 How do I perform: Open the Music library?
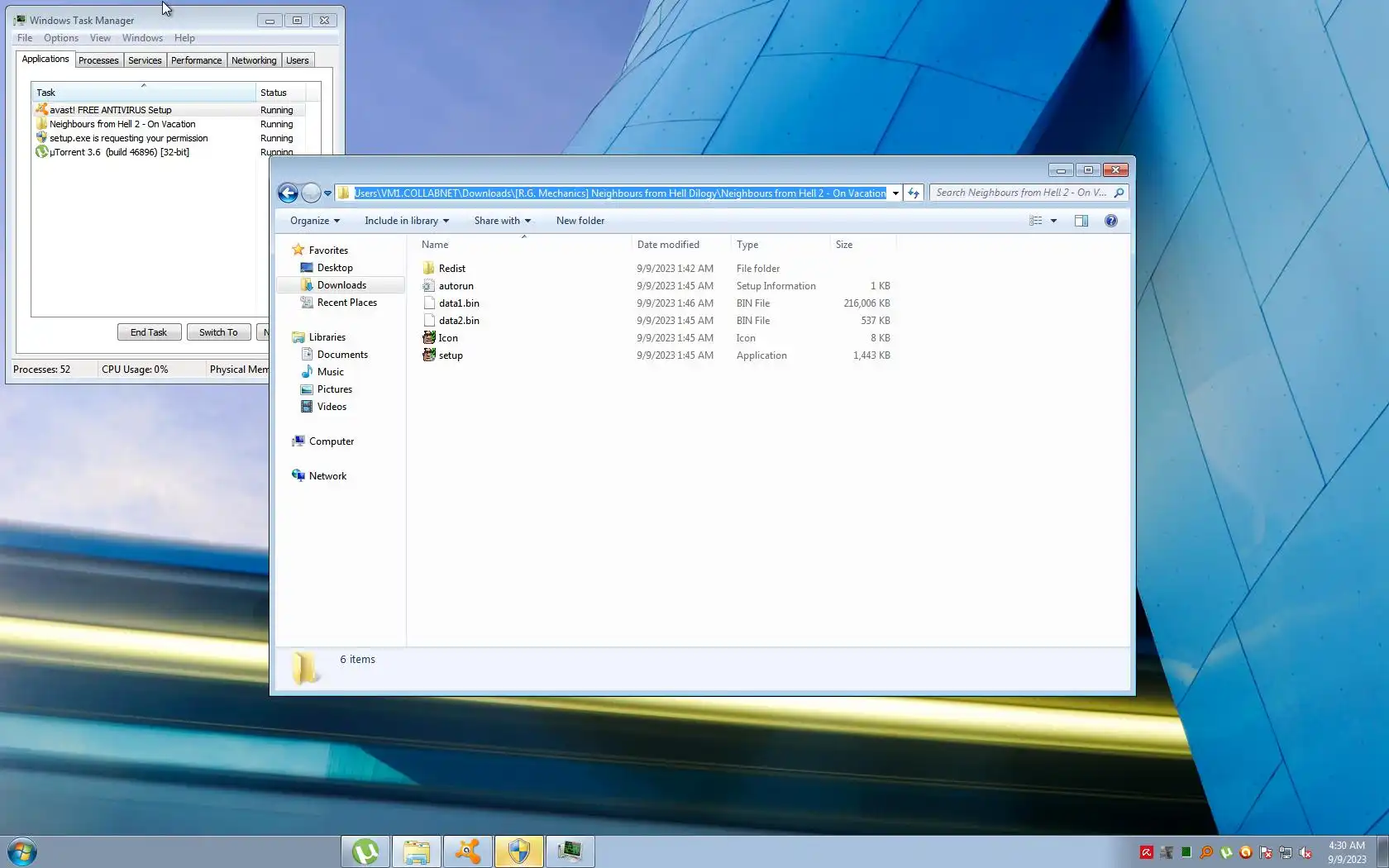coord(330,372)
